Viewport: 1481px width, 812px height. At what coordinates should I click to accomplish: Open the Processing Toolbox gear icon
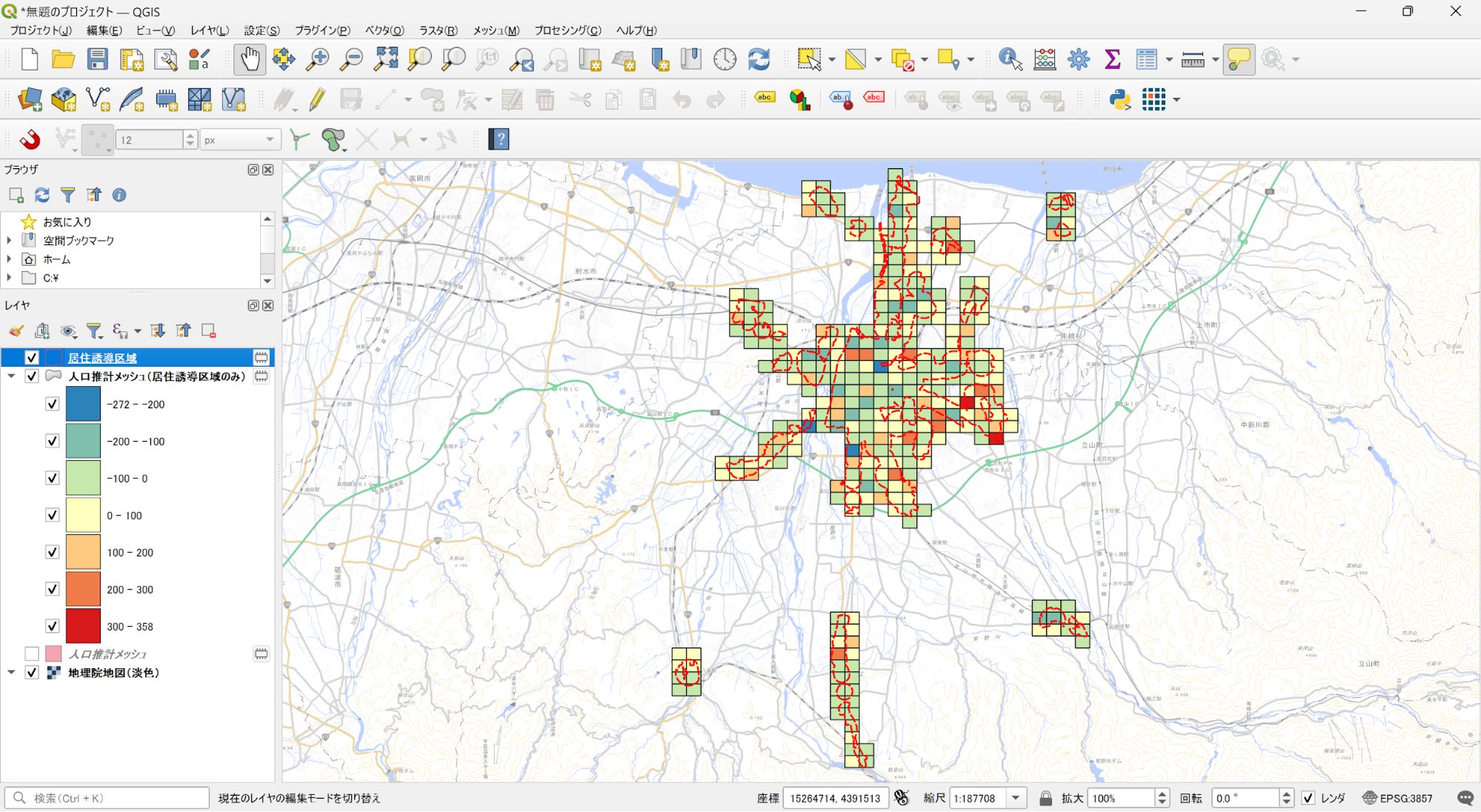1079,59
